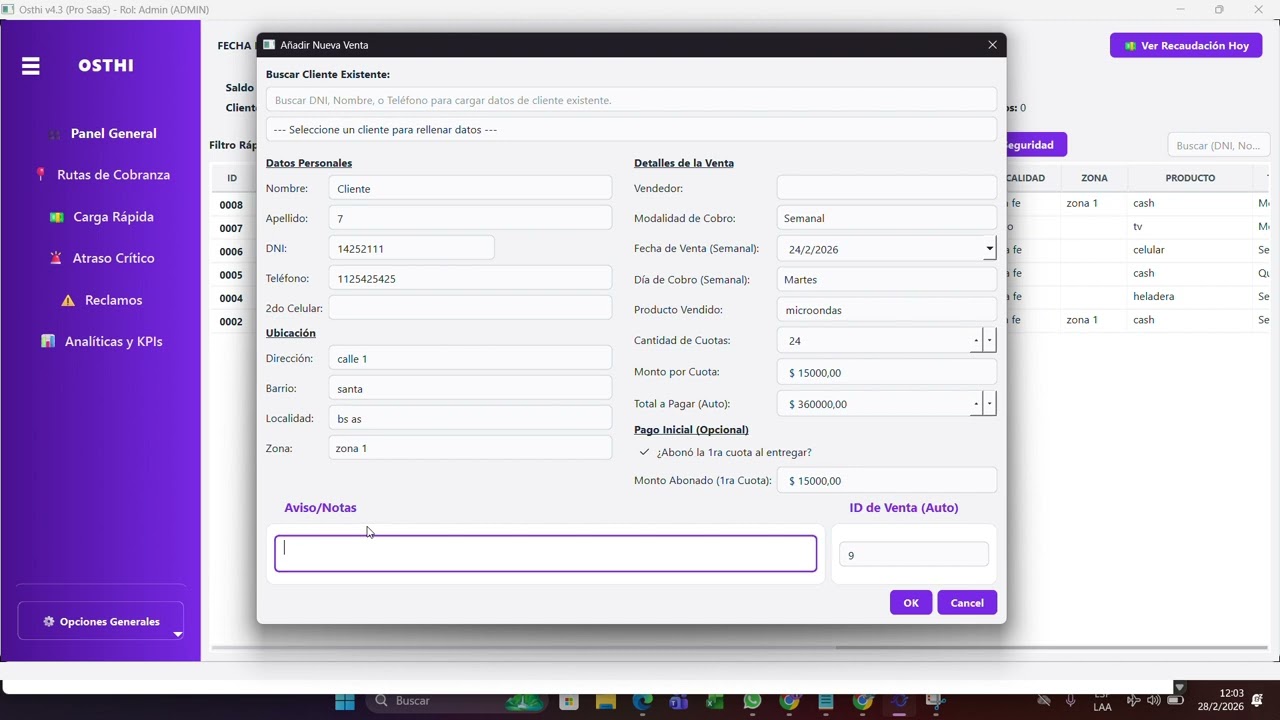
Task: Increase Cantidad de Cuotas with up arrow
Action: coord(976,341)
